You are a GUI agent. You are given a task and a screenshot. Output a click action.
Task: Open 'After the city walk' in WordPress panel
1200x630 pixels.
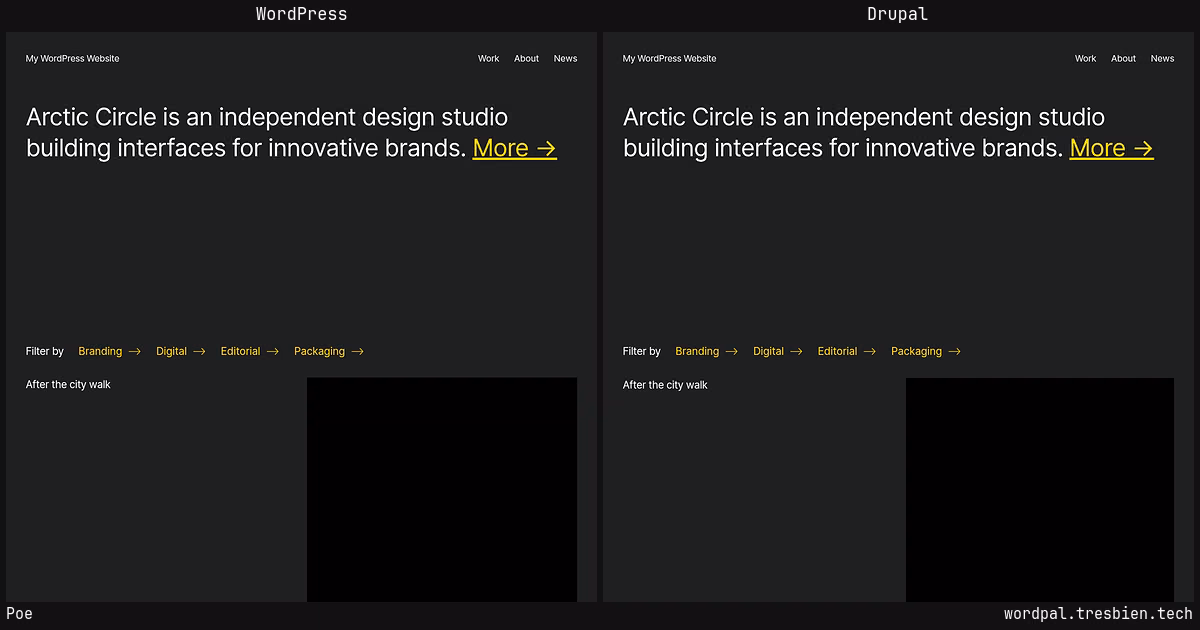tap(68, 385)
